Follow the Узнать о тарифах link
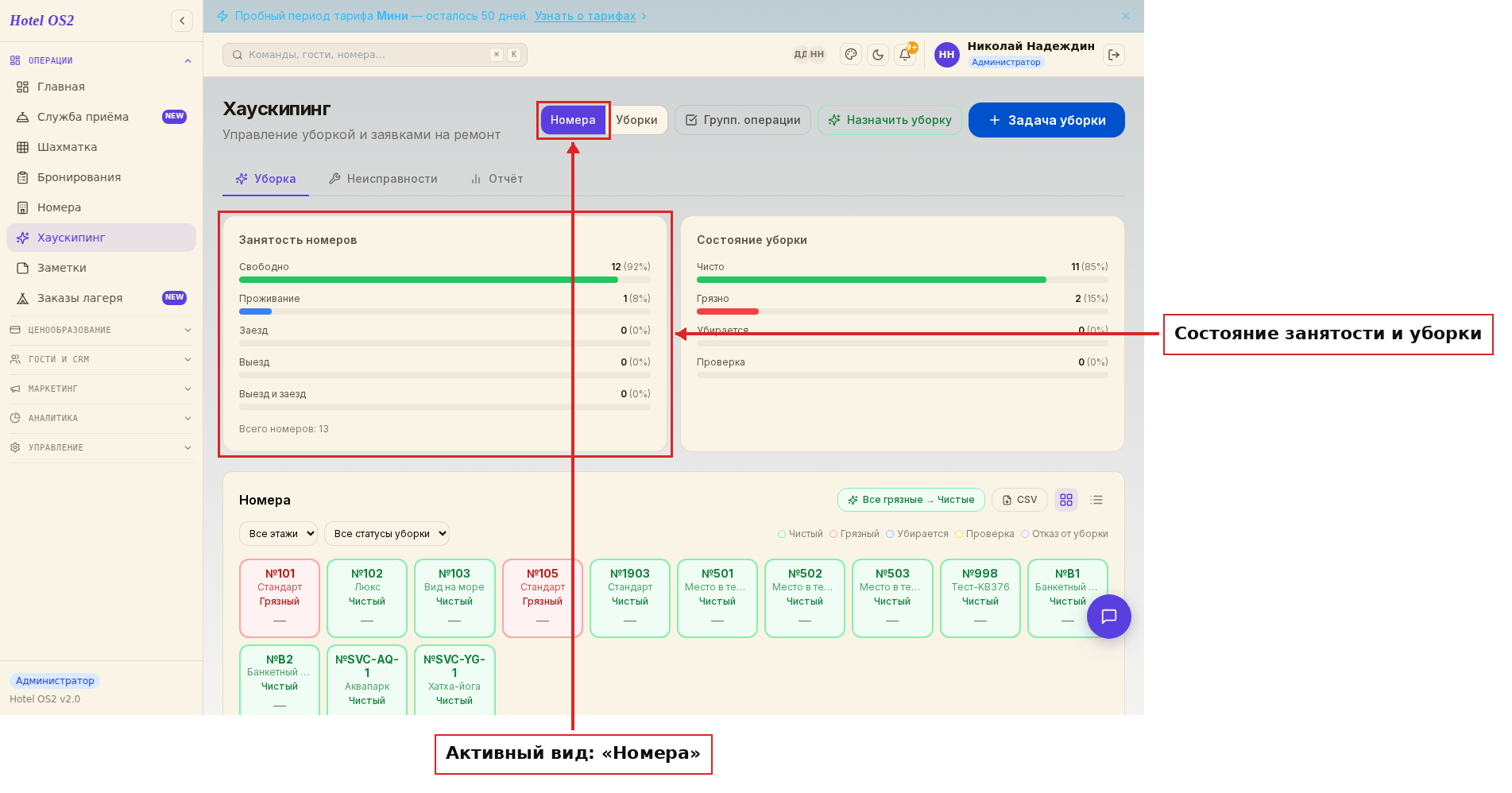The width and height of the screenshot is (1512, 793). (585, 16)
